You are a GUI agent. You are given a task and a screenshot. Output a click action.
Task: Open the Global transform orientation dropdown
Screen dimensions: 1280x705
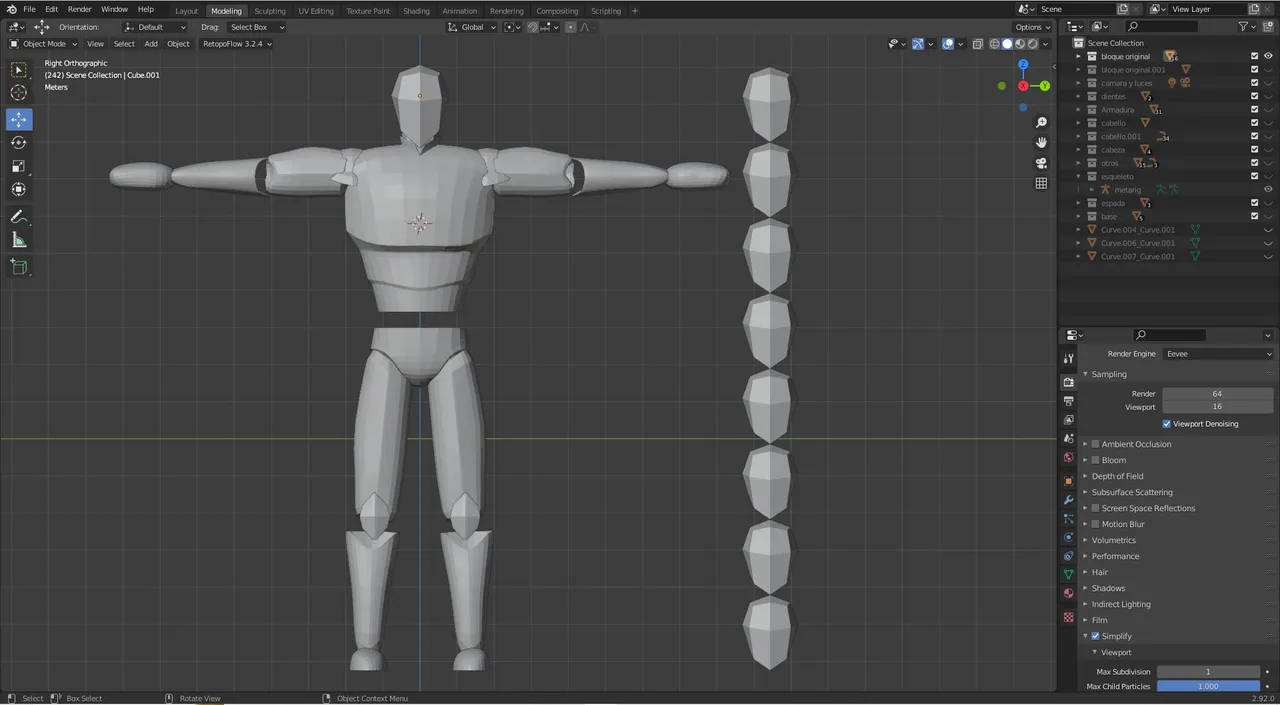click(x=473, y=27)
